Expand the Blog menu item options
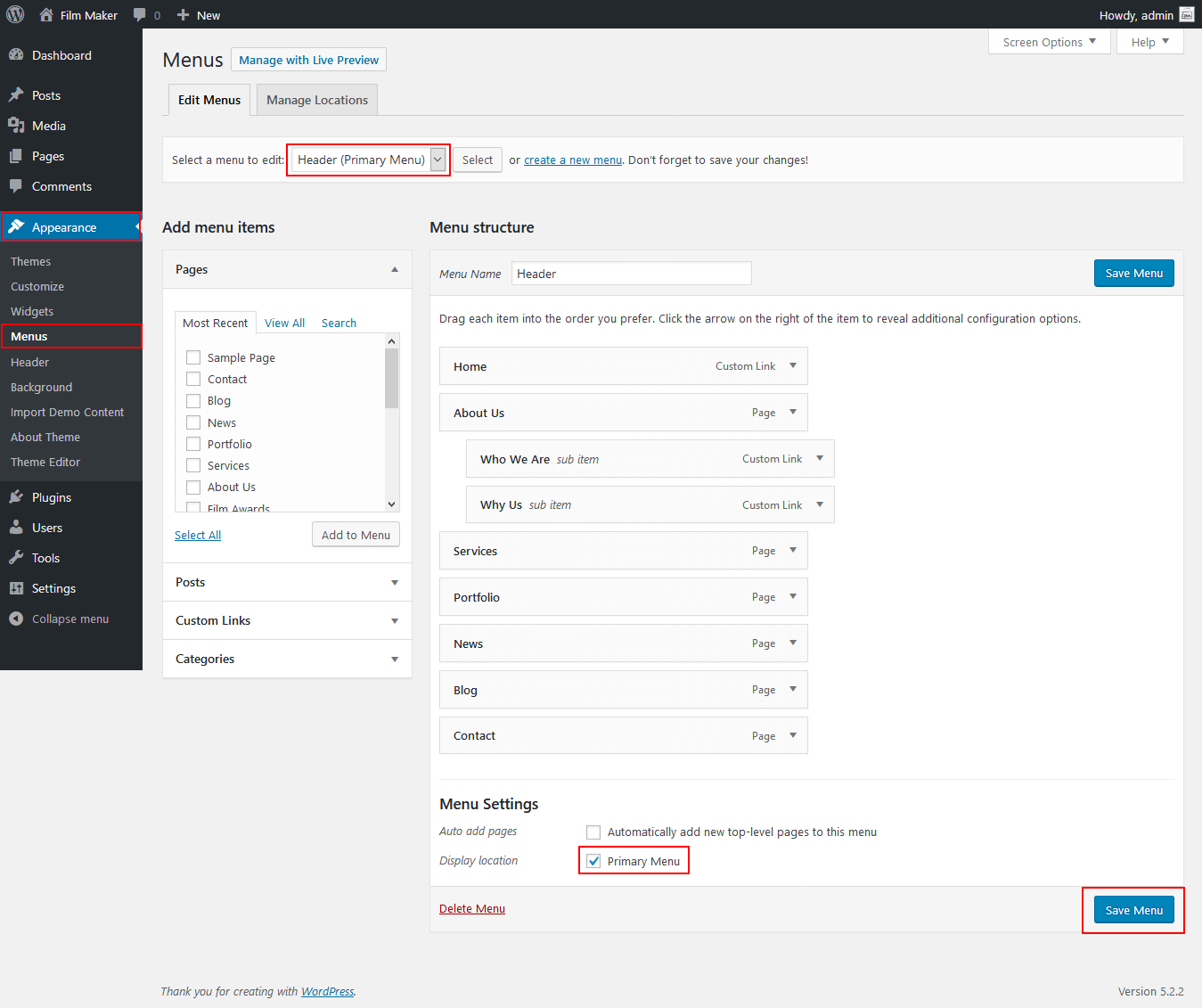 [793, 689]
